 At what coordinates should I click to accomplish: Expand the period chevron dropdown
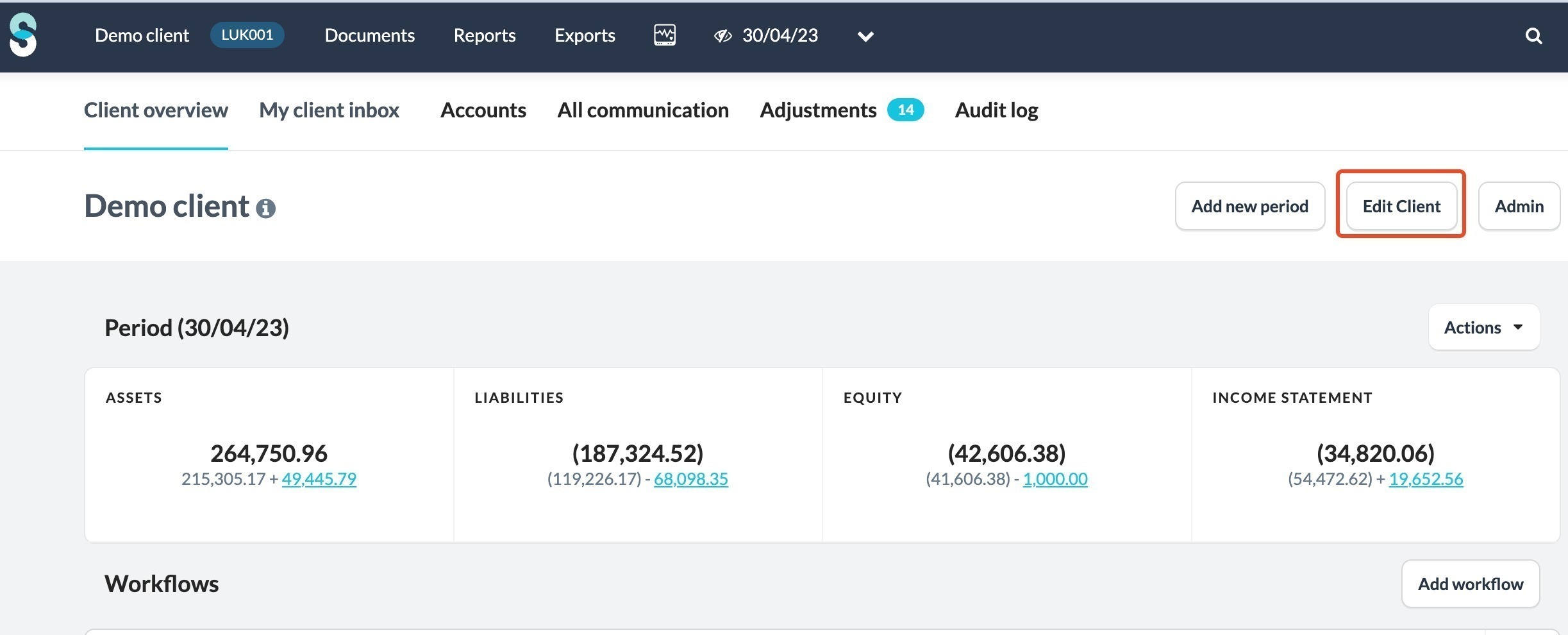click(865, 37)
